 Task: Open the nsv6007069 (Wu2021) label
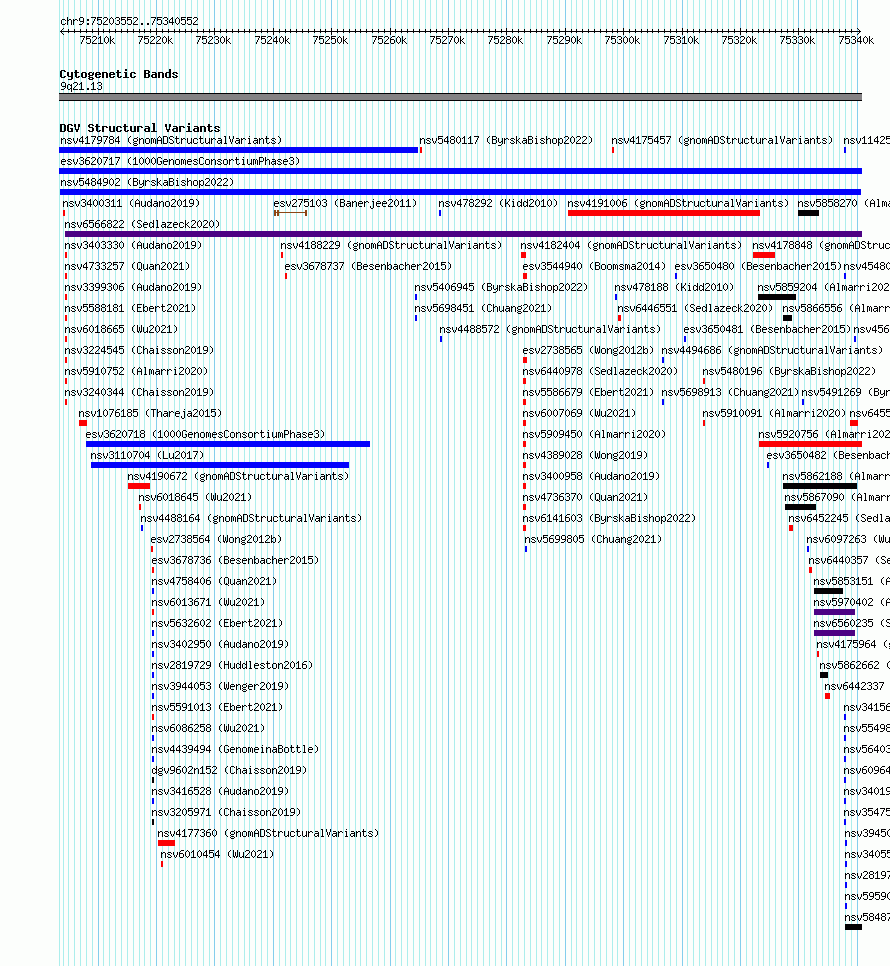(x=580, y=413)
